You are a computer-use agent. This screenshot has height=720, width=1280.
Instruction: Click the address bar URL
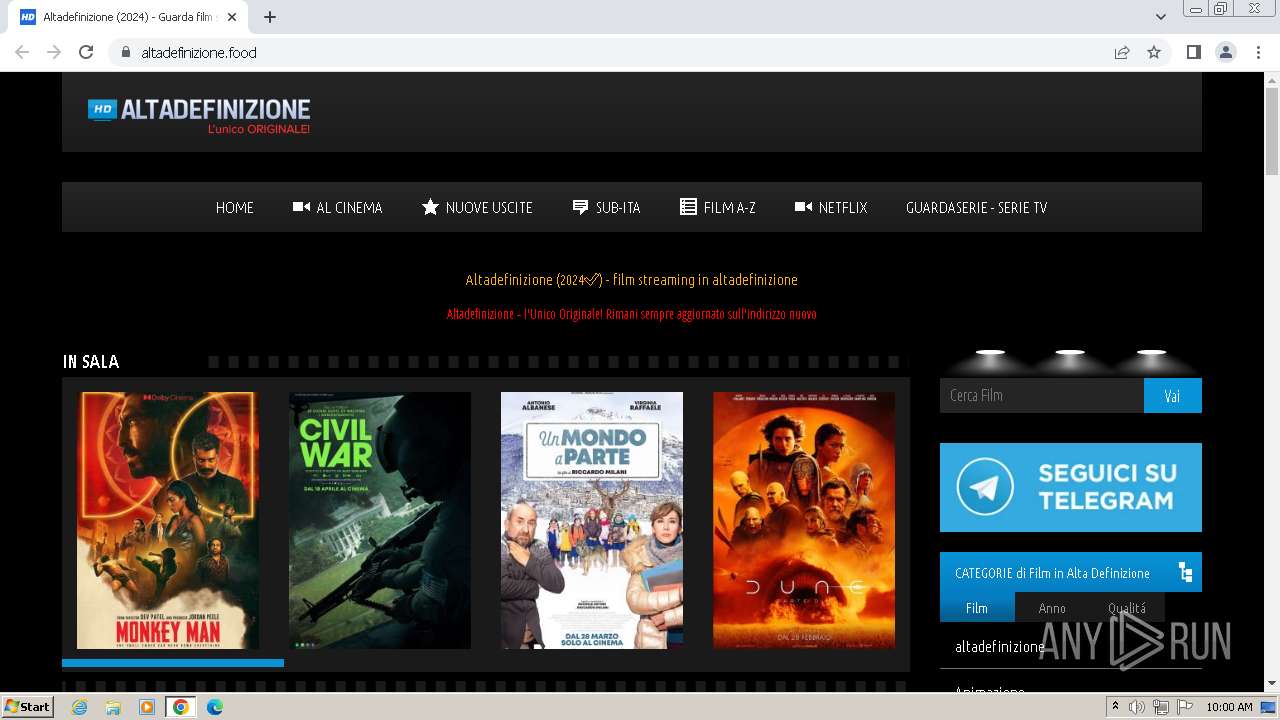pos(199,52)
